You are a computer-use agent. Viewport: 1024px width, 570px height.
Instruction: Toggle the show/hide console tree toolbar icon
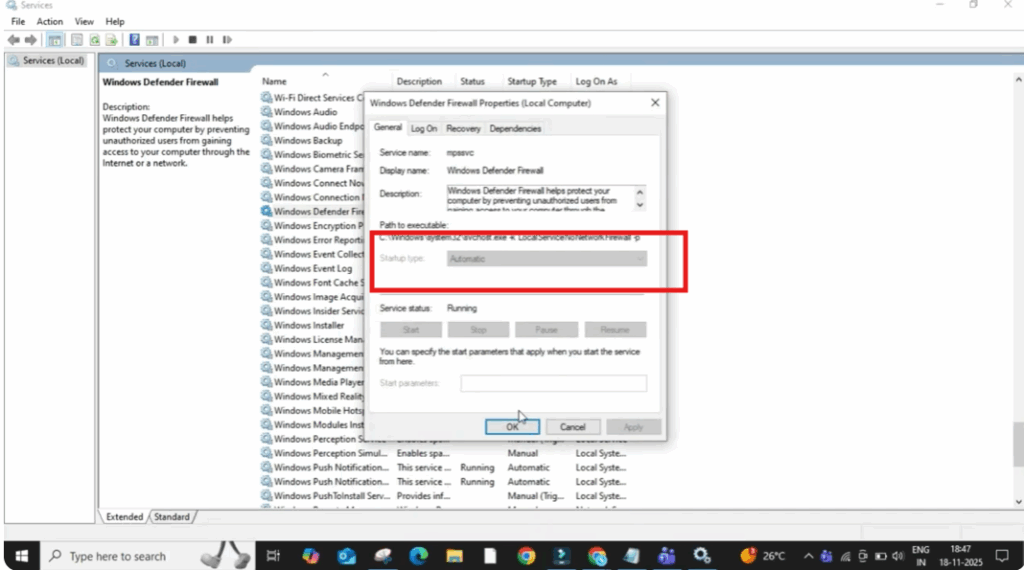[55, 40]
